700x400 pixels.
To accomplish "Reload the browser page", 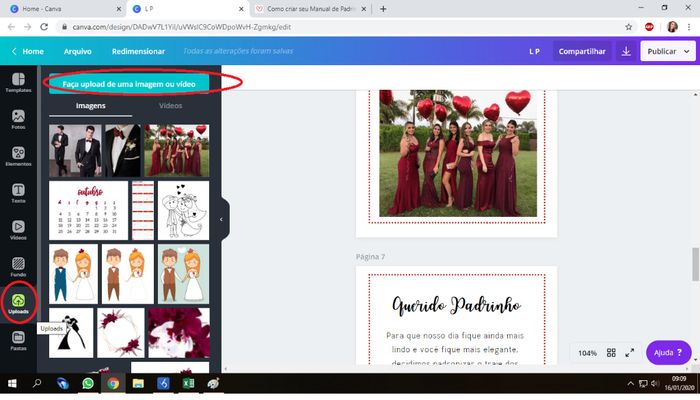I will (44, 27).
